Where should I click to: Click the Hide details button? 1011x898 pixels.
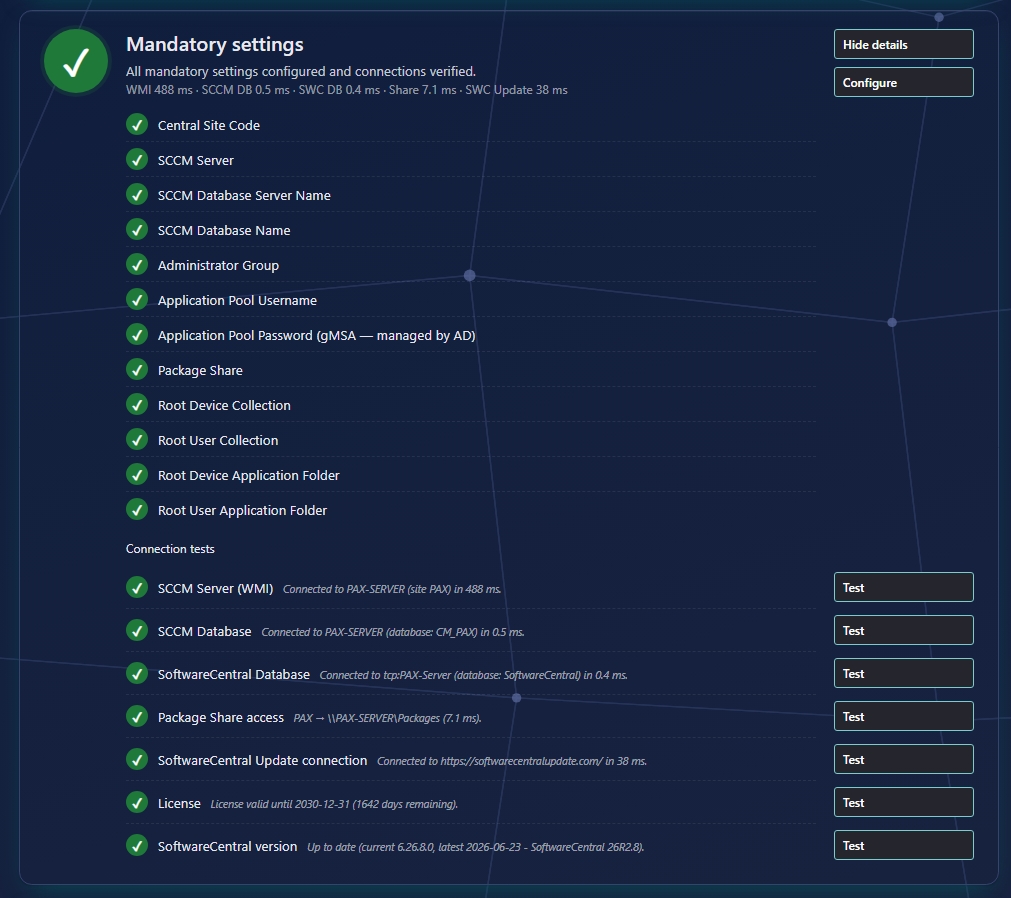tap(903, 44)
